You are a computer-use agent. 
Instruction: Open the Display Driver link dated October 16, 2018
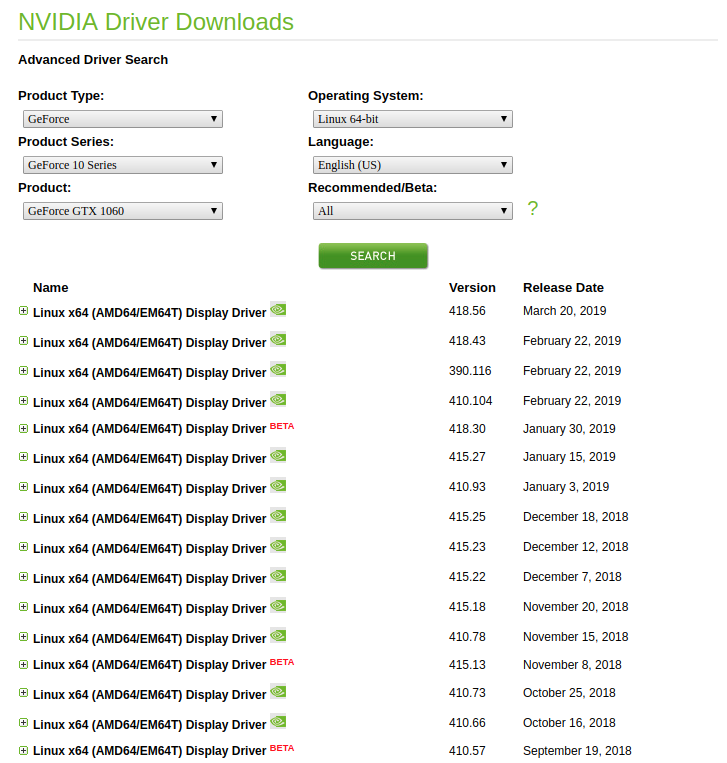click(x=149, y=725)
